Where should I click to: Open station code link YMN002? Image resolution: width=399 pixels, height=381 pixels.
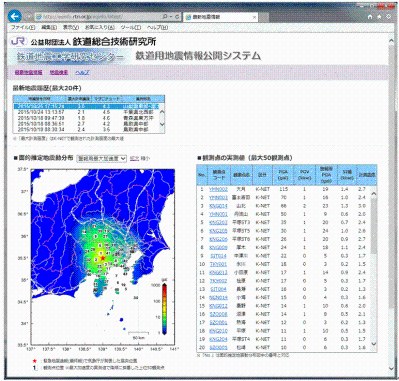coord(218,189)
